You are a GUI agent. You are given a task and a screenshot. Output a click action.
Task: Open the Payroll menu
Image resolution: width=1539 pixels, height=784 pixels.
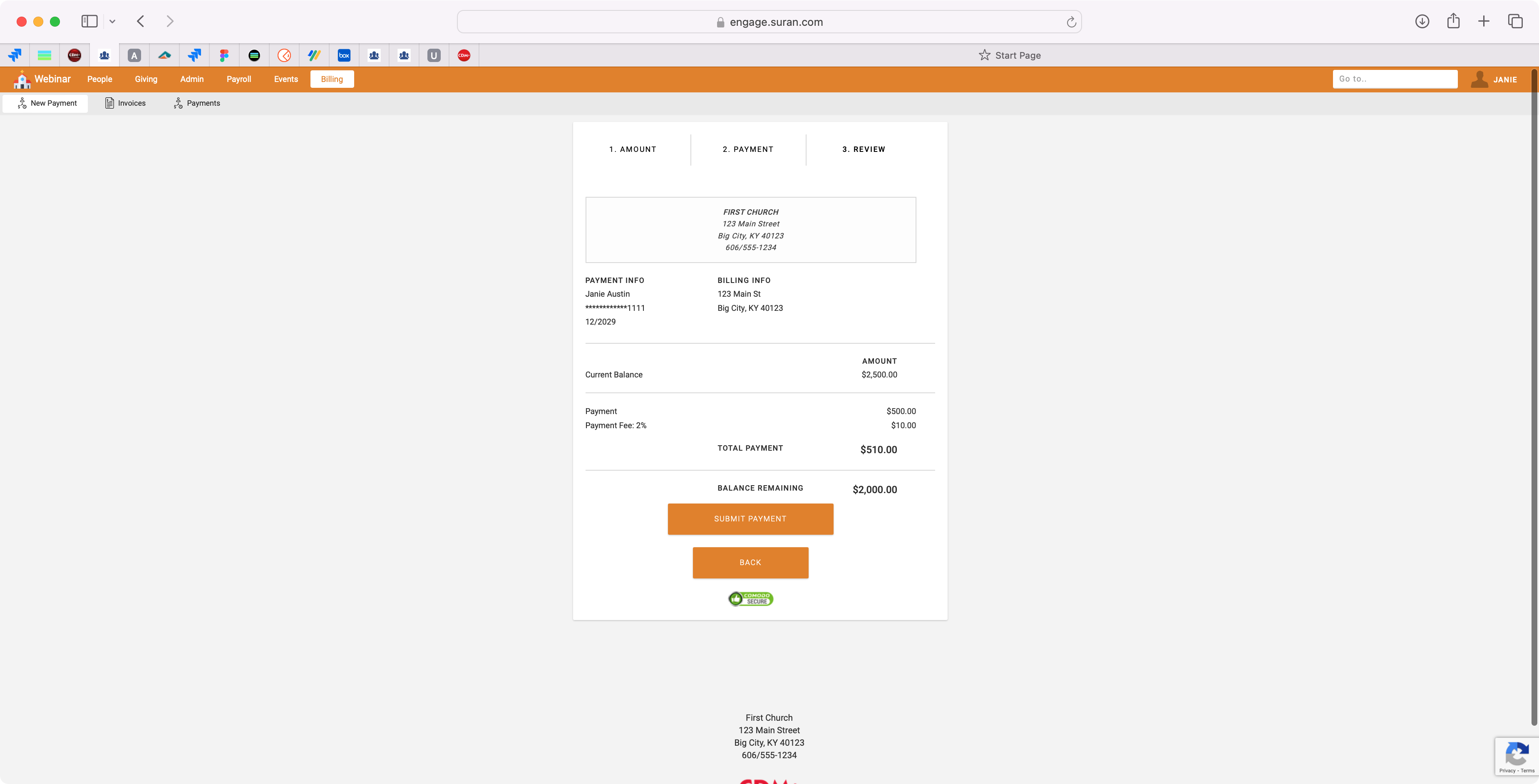(x=238, y=79)
